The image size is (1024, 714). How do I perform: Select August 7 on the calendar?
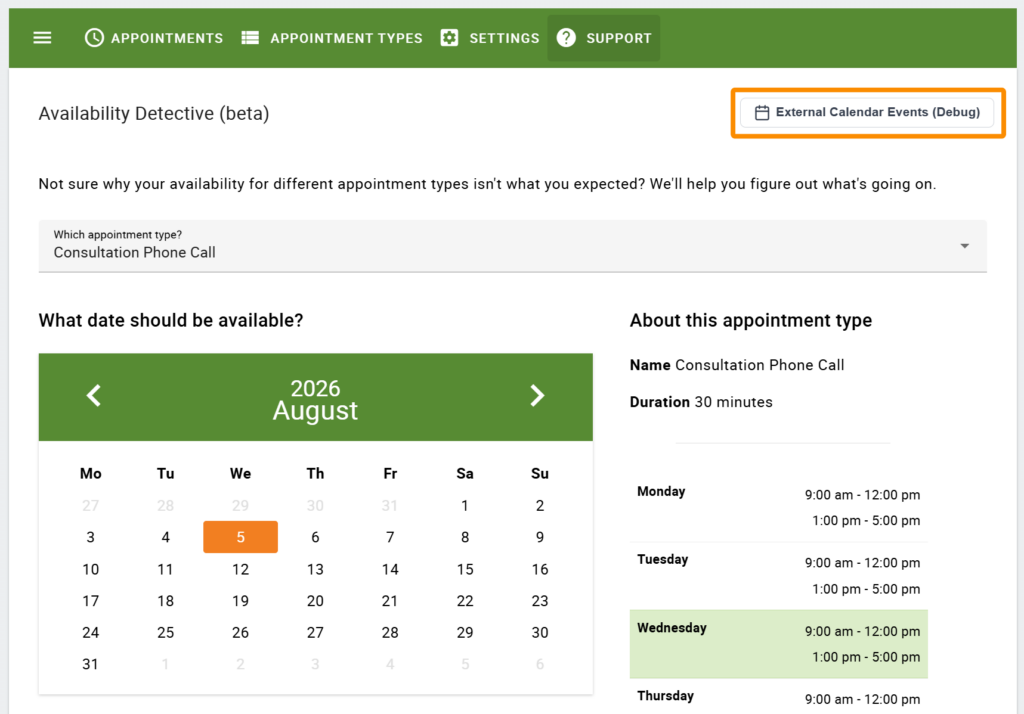[x=390, y=537]
